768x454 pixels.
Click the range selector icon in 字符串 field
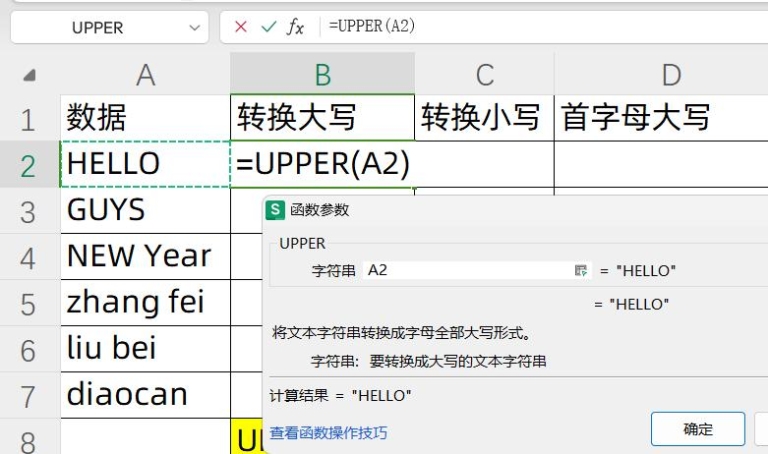tap(581, 270)
